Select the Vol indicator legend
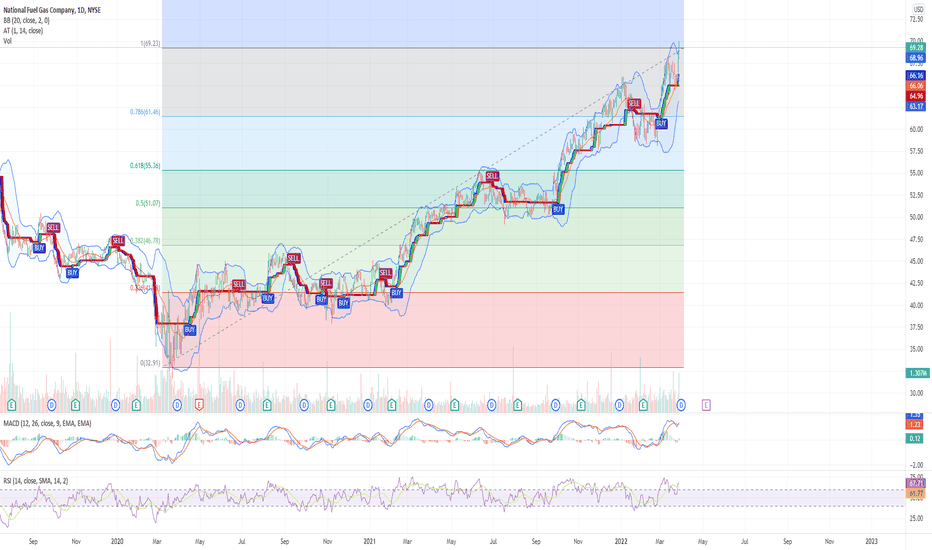Image resolution: width=932 pixels, height=550 pixels. [x=7, y=41]
